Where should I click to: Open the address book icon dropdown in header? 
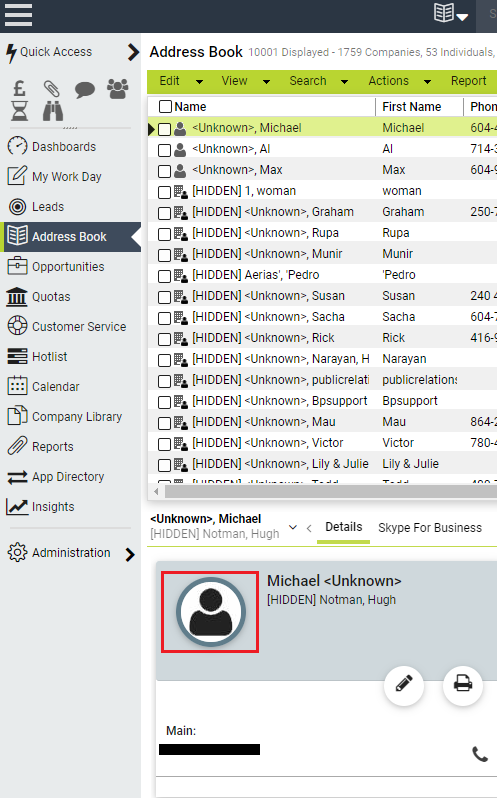pyautogui.click(x=451, y=14)
